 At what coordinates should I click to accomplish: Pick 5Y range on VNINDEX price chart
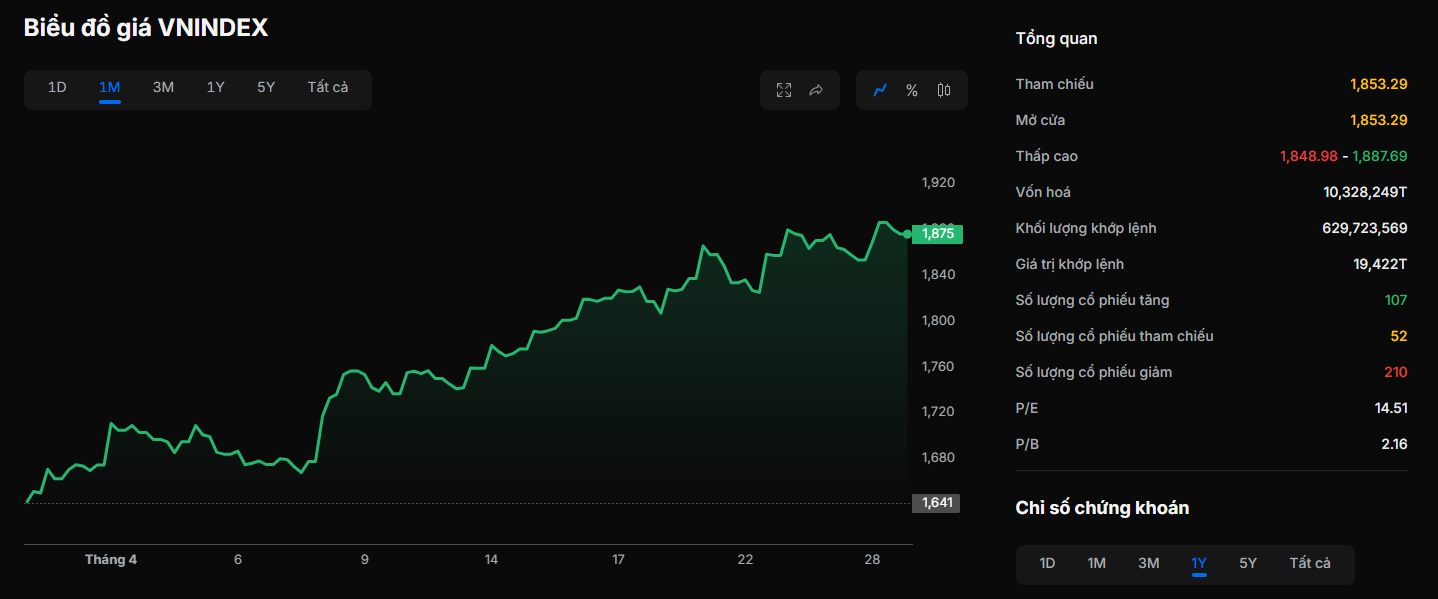(266, 88)
